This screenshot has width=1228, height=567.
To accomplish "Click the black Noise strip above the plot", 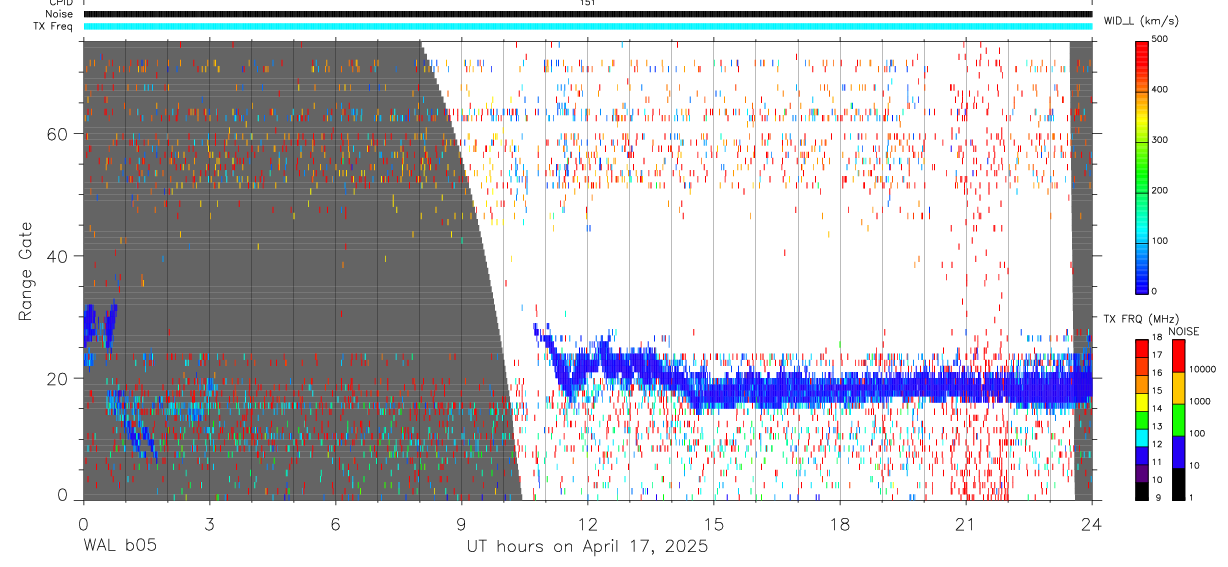I will point(588,14).
